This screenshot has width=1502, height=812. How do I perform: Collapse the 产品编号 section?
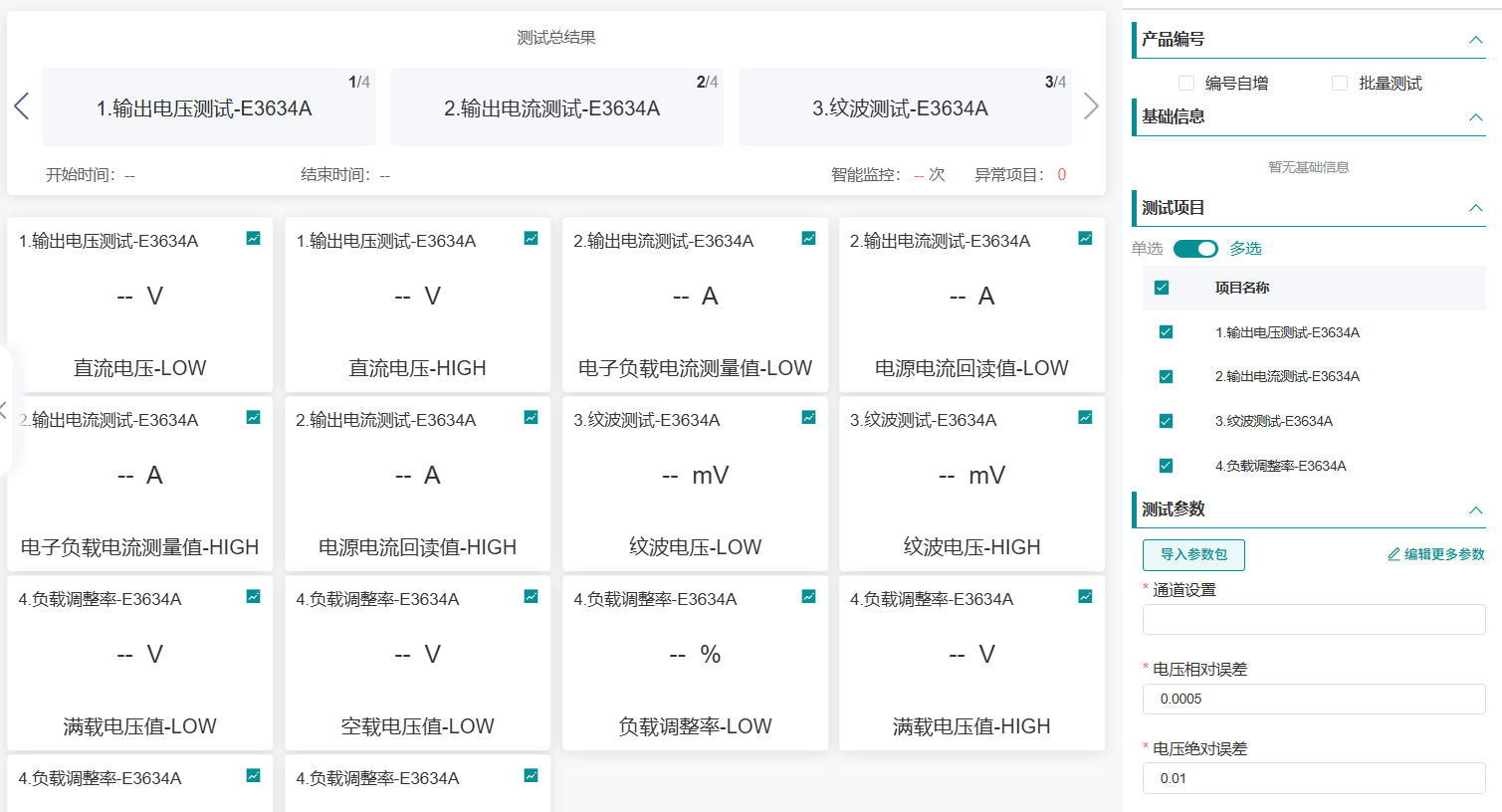1476,40
